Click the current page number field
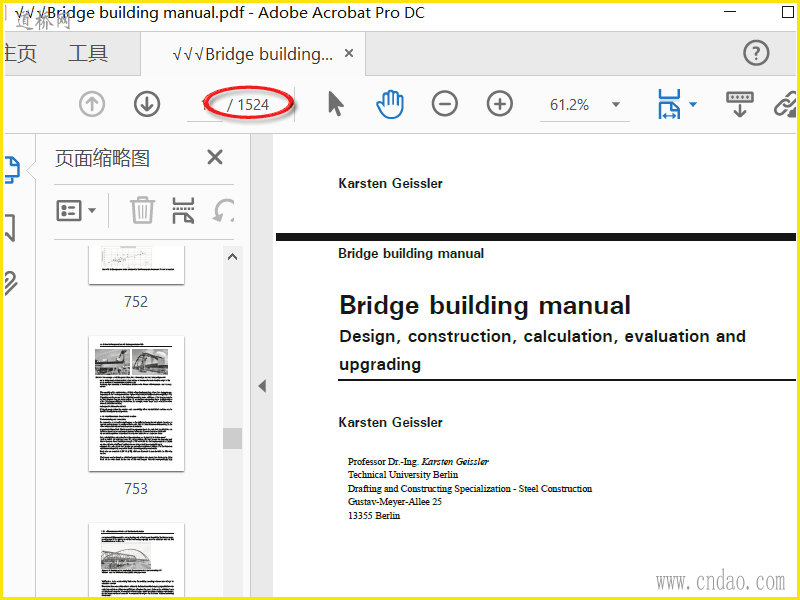This screenshot has width=800, height=600. click(205, 105)
